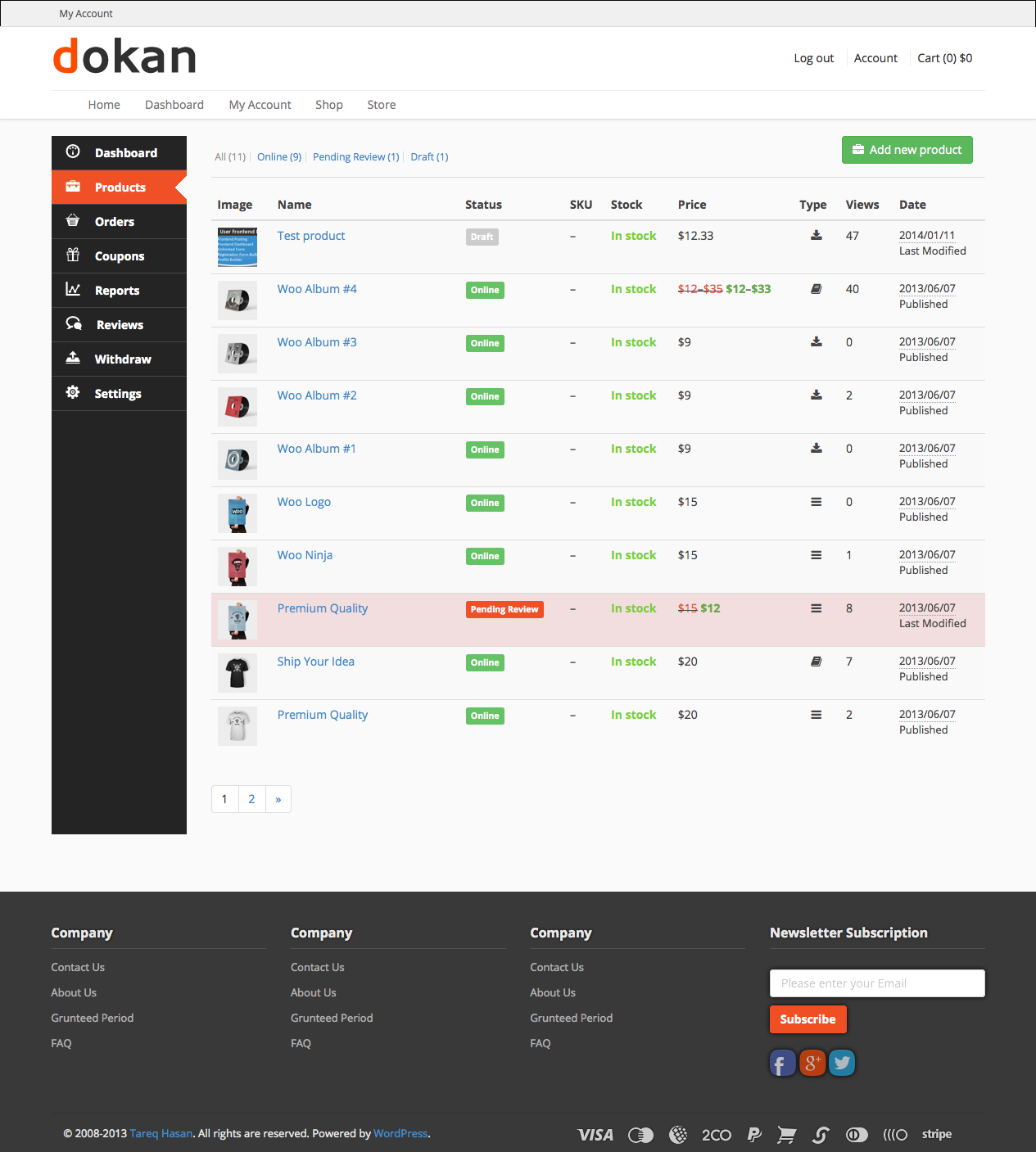Click the download type icon for Woo Album #3
This screenshot has height=1152, width=1036.
tap(817, 341)
